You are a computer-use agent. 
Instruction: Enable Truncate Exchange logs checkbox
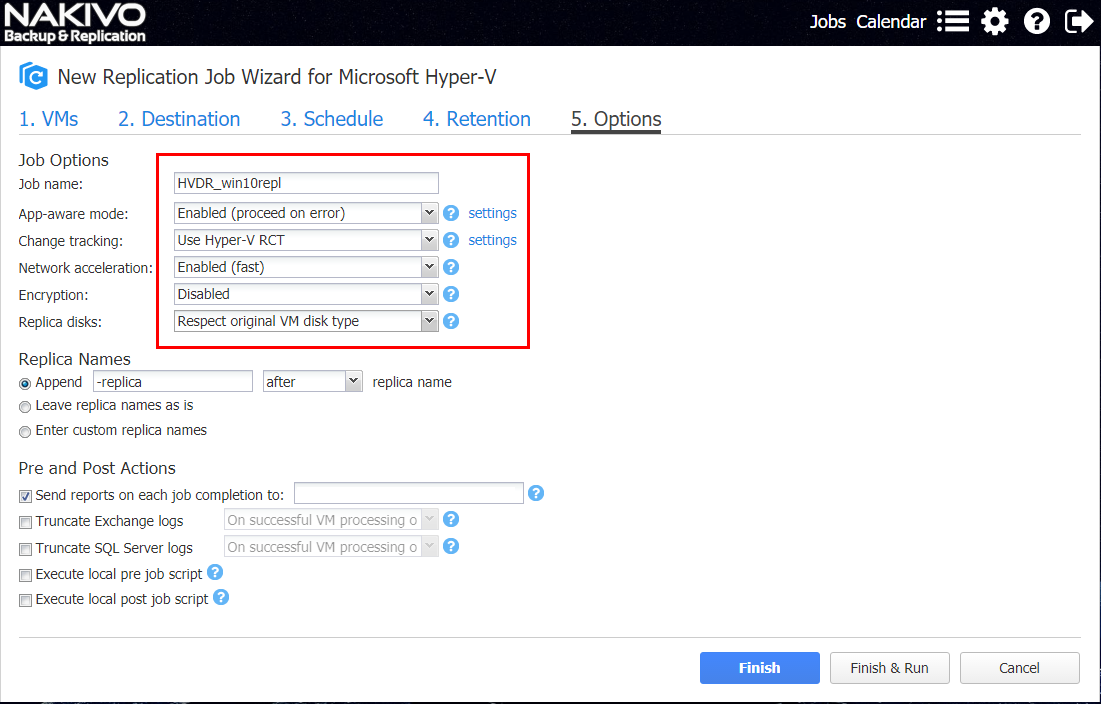click(x=25, y=521)
